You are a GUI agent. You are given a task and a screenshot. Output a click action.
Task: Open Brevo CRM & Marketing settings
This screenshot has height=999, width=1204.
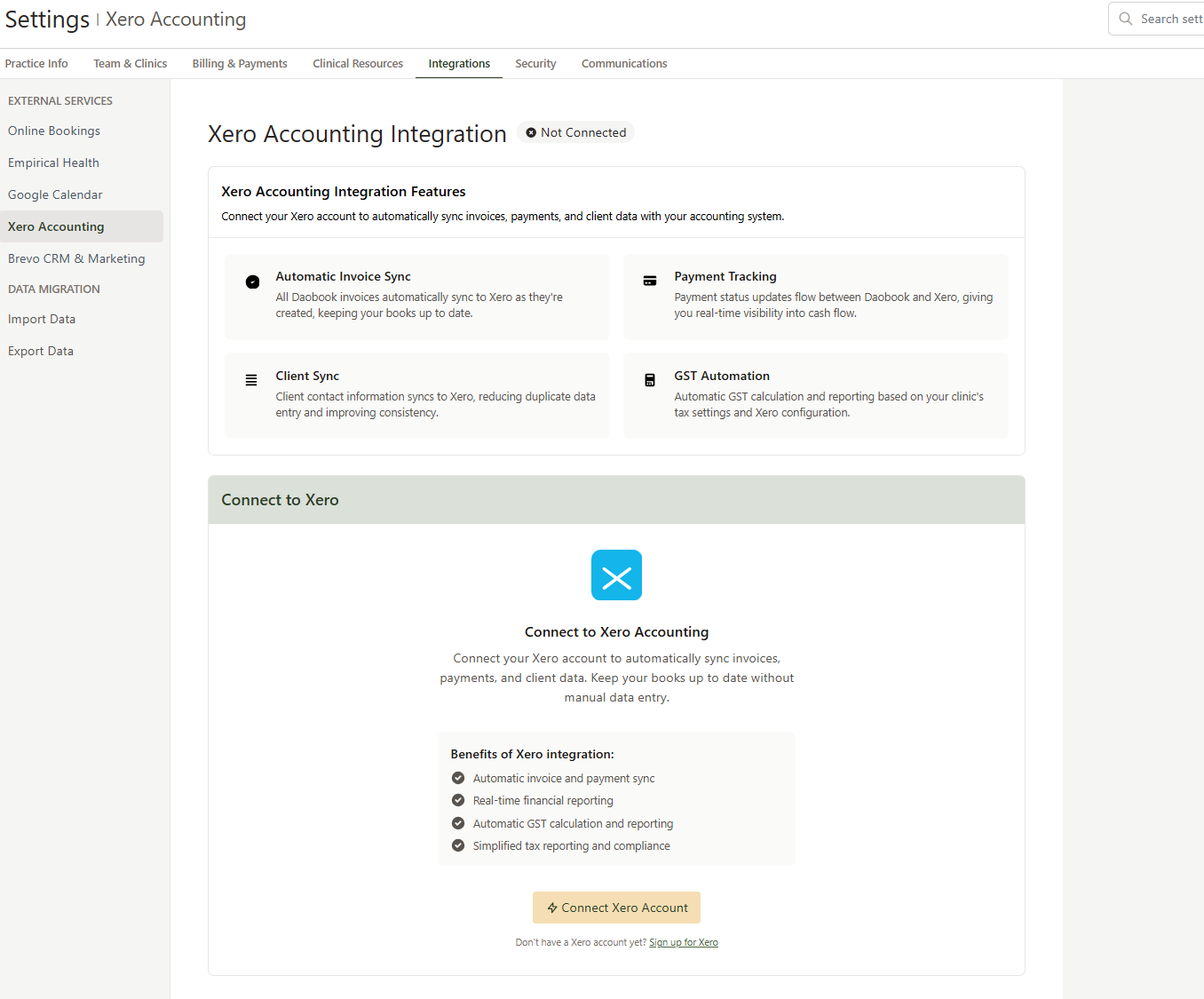(x=82, y=258)
